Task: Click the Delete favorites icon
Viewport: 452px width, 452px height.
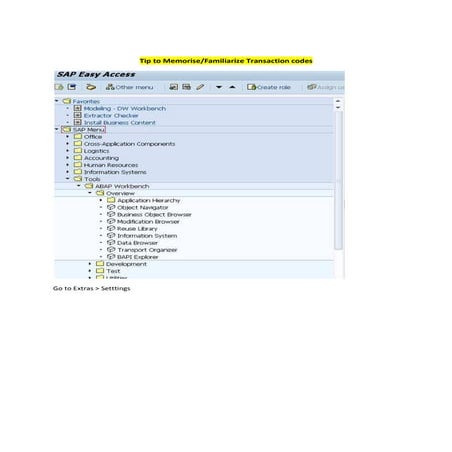Action: (186, 87)
